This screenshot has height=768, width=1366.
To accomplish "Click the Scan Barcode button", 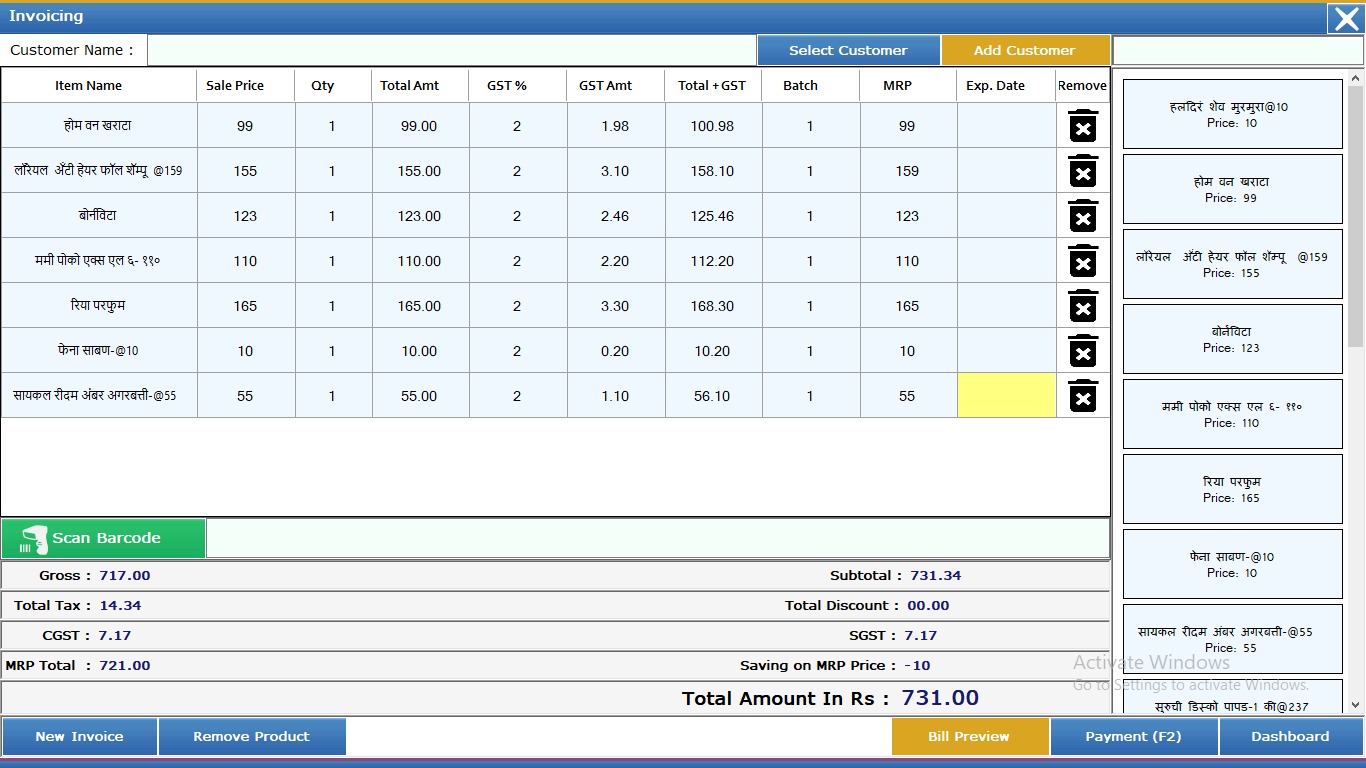I will tap(104, 538).
